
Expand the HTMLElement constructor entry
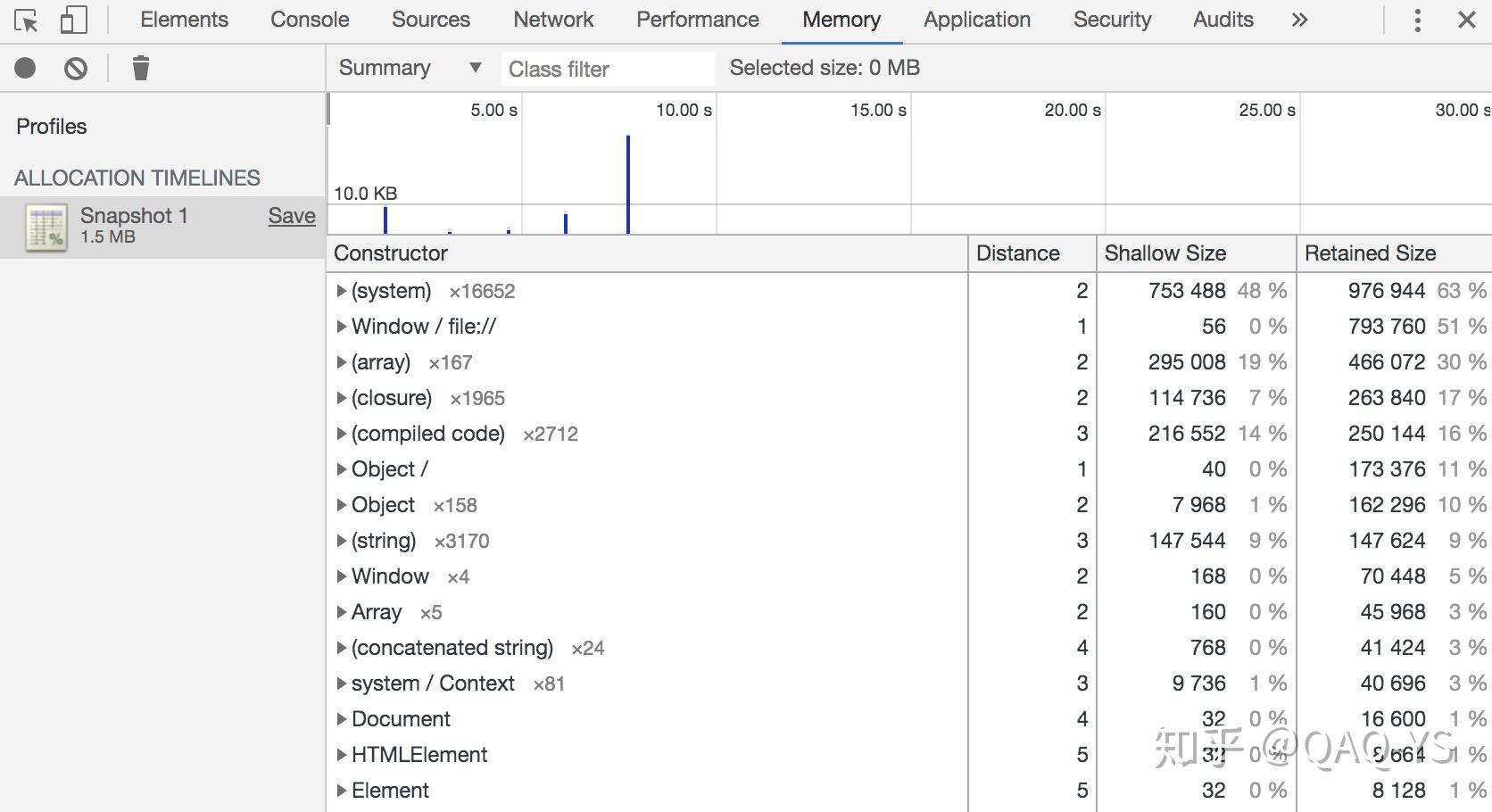(342, 754)
